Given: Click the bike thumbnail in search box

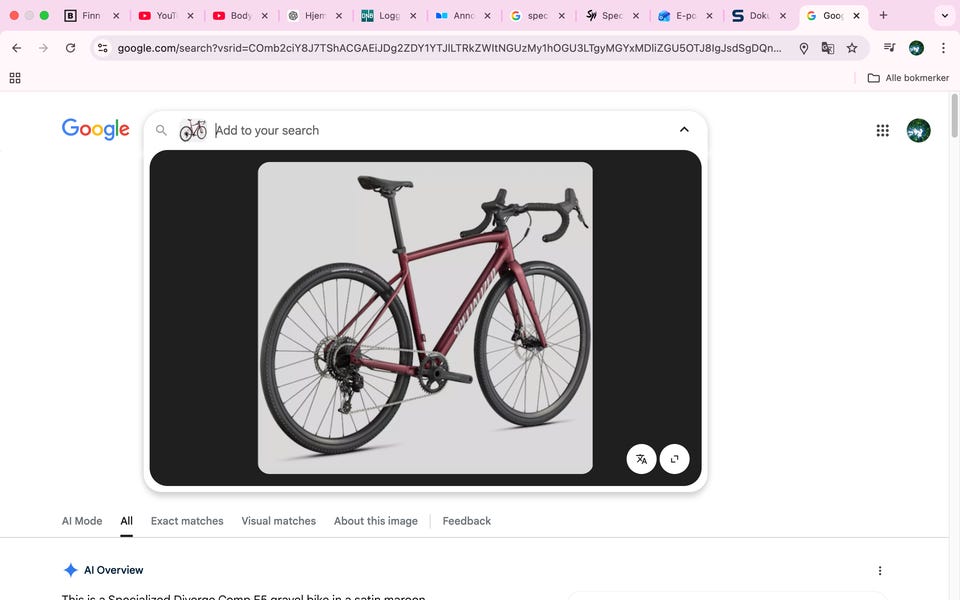Looking at the screenshot, I should (193, 130).
